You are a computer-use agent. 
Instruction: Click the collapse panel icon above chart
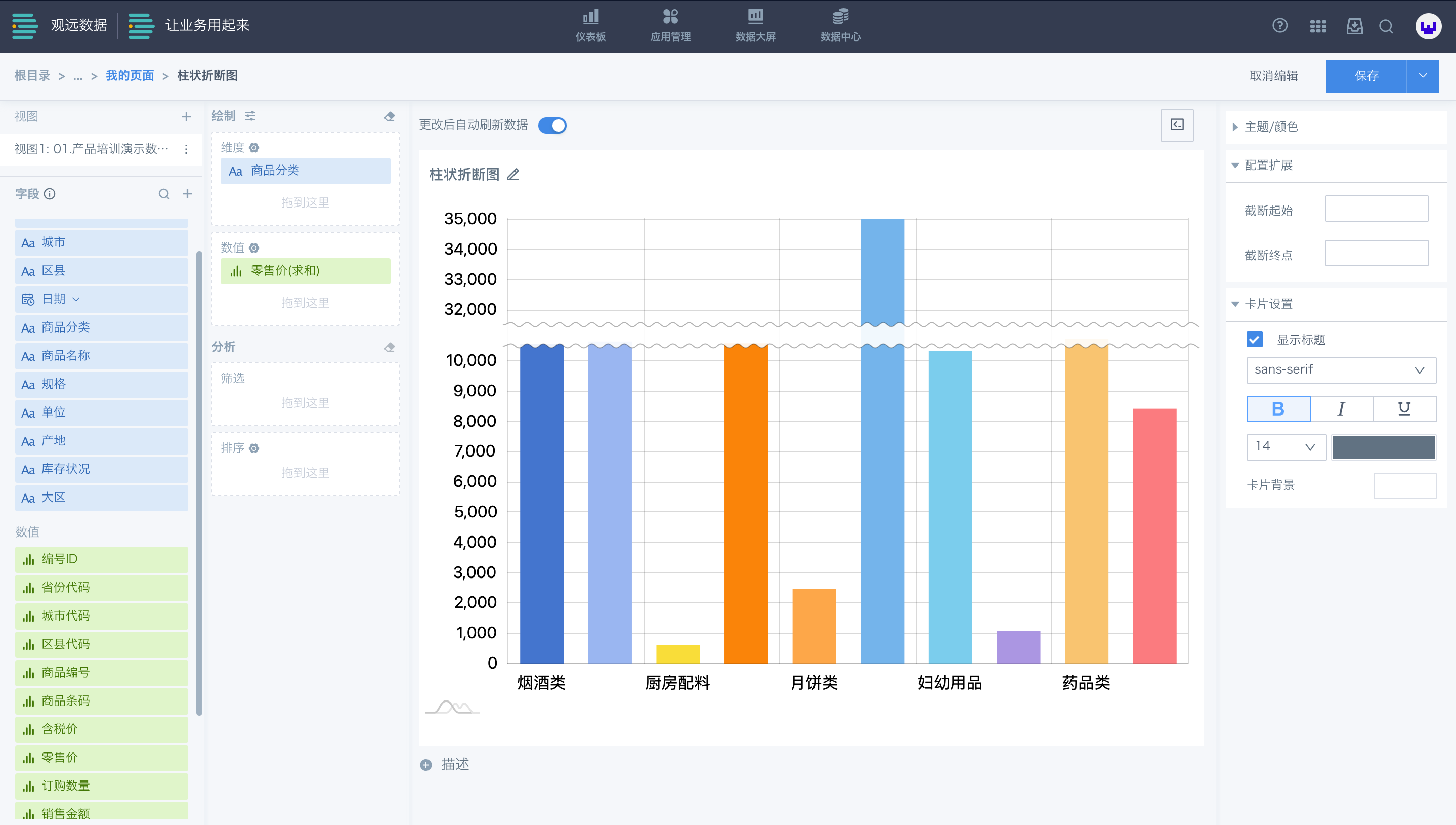[1177, 125]
